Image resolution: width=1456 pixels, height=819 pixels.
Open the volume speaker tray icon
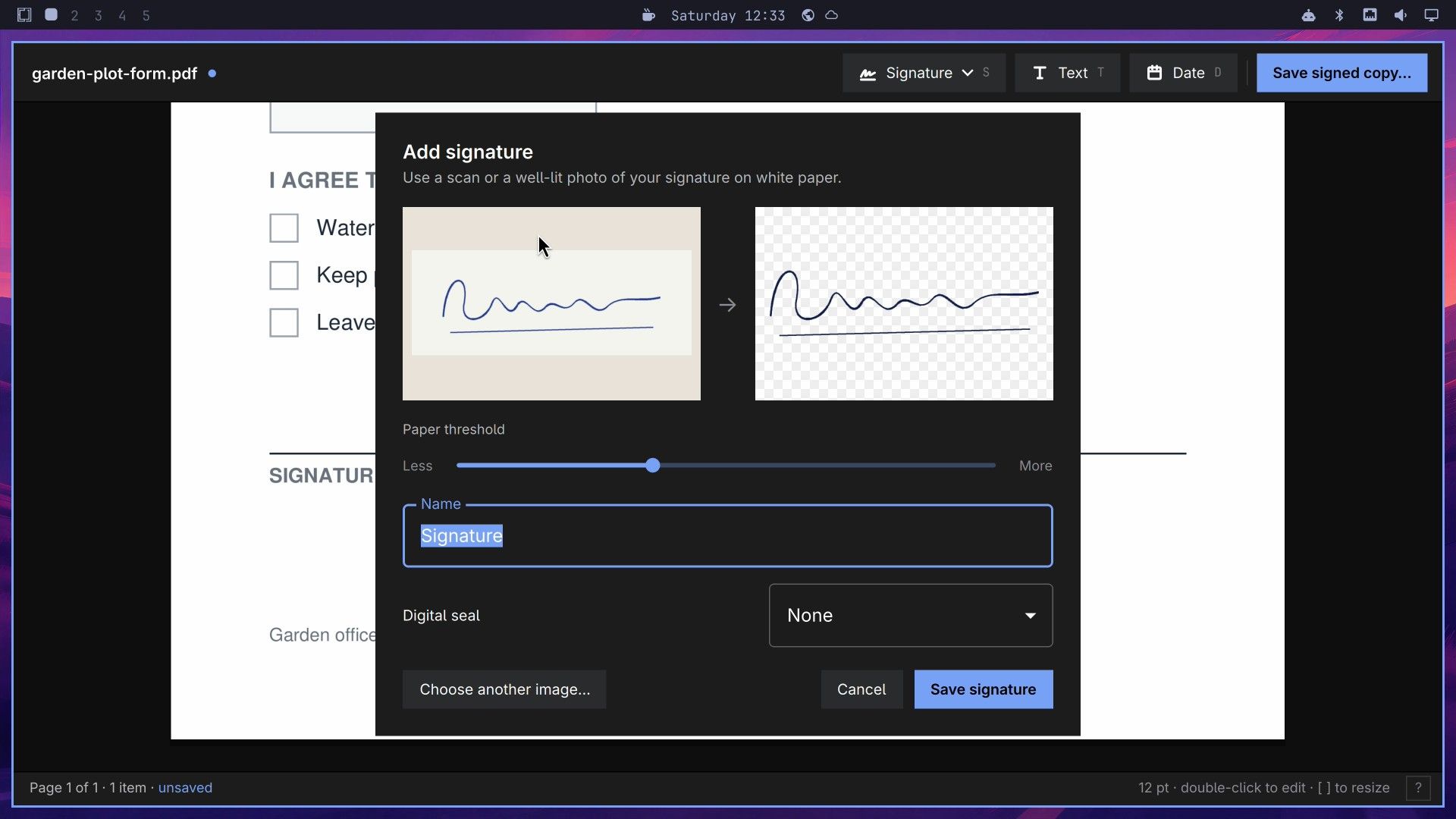(x=1401, y=15)
